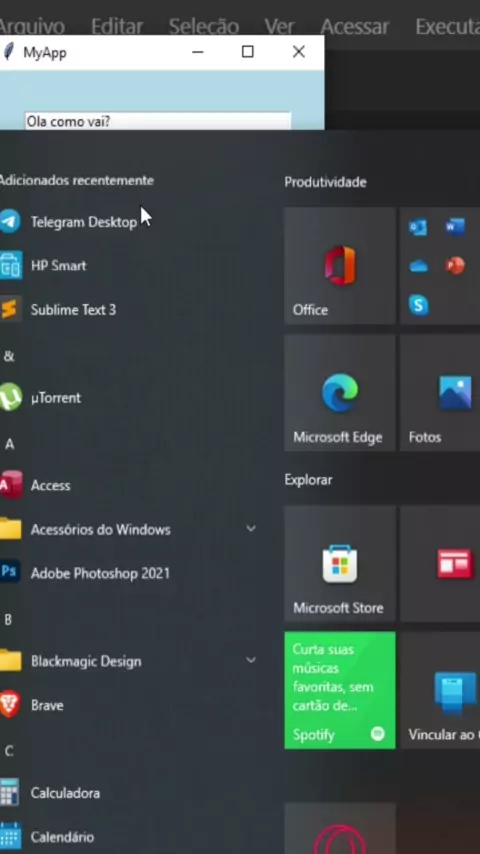This screenshot has height=854, width=480.
Task: Open the Word icon in the Produtividade tile
Action: coord(455,226)
